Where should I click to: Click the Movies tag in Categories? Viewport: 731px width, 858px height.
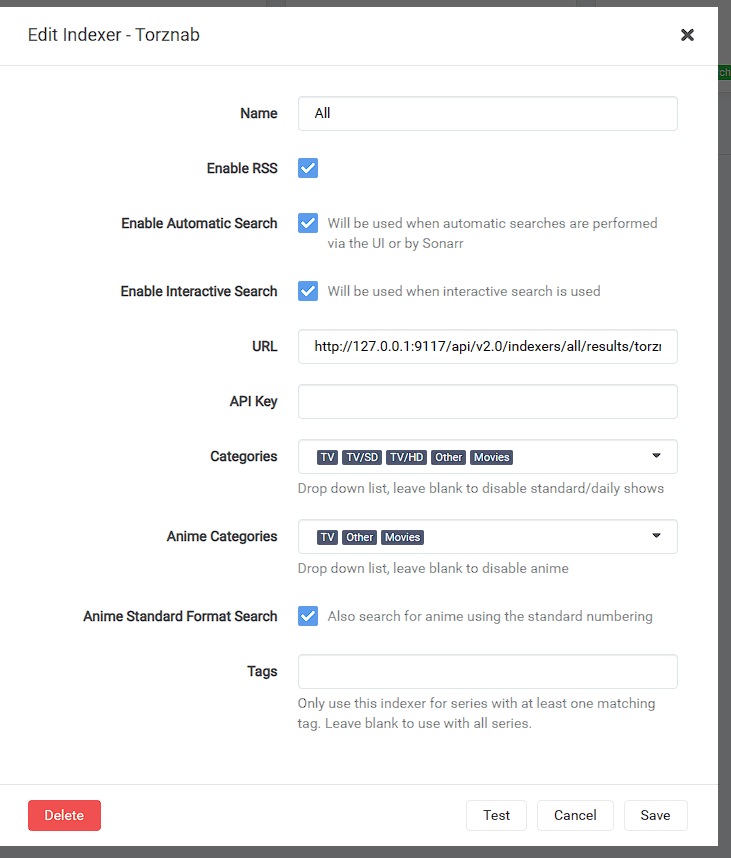pos(491,457)
